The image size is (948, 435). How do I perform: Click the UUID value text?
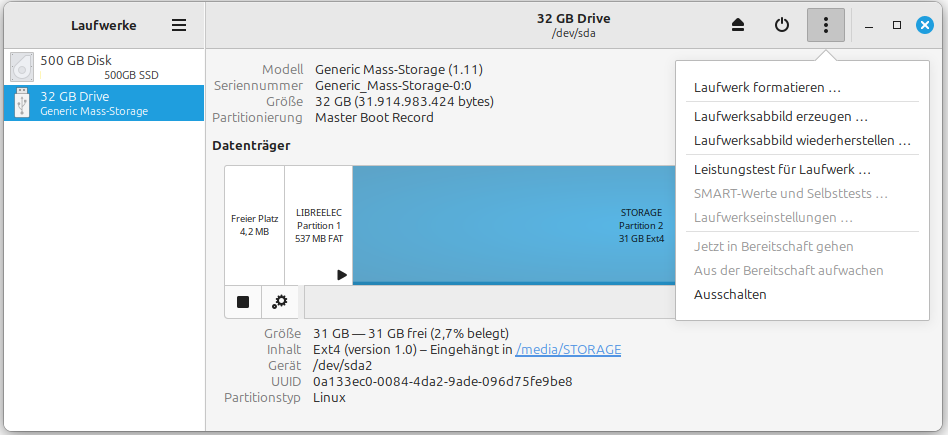[443, 382]
